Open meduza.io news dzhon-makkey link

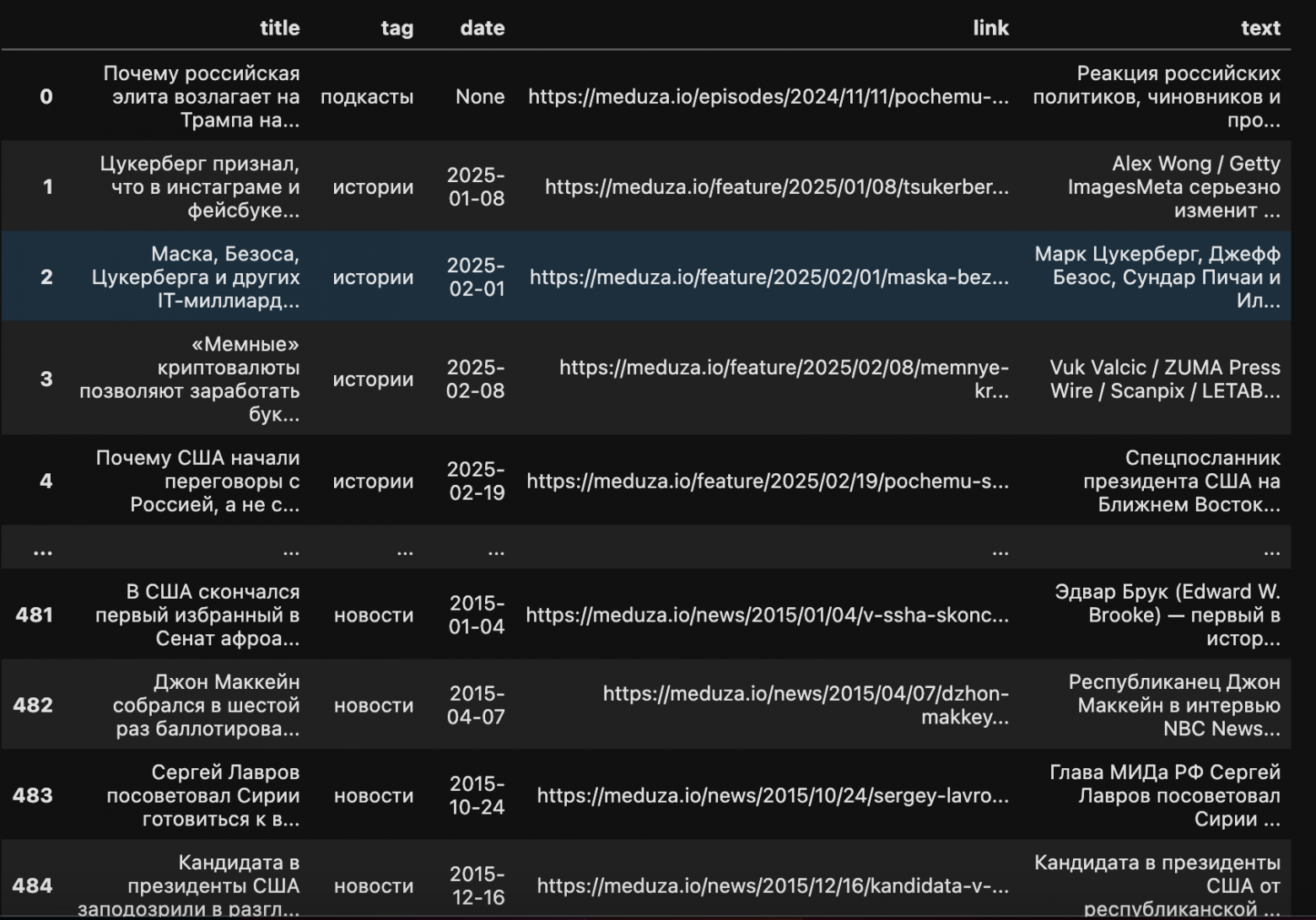806,705
